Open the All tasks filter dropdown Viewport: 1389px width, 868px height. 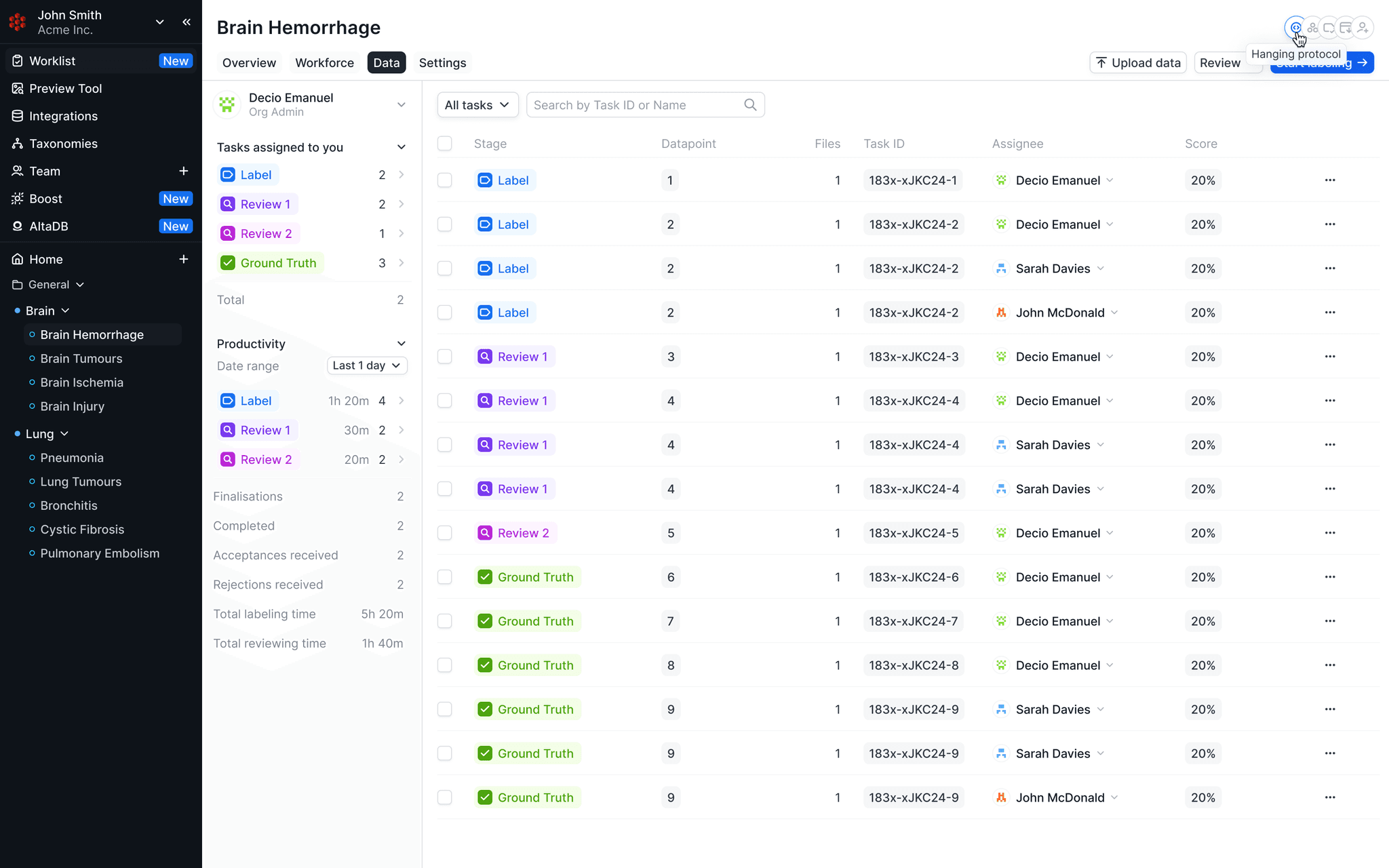[477, 104]
